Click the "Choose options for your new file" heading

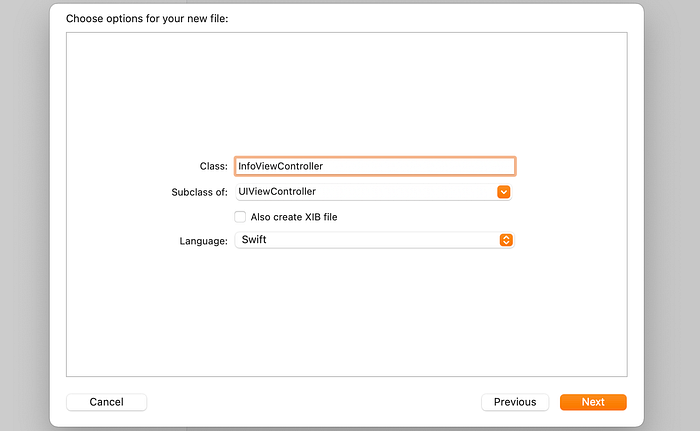point(147,19)
